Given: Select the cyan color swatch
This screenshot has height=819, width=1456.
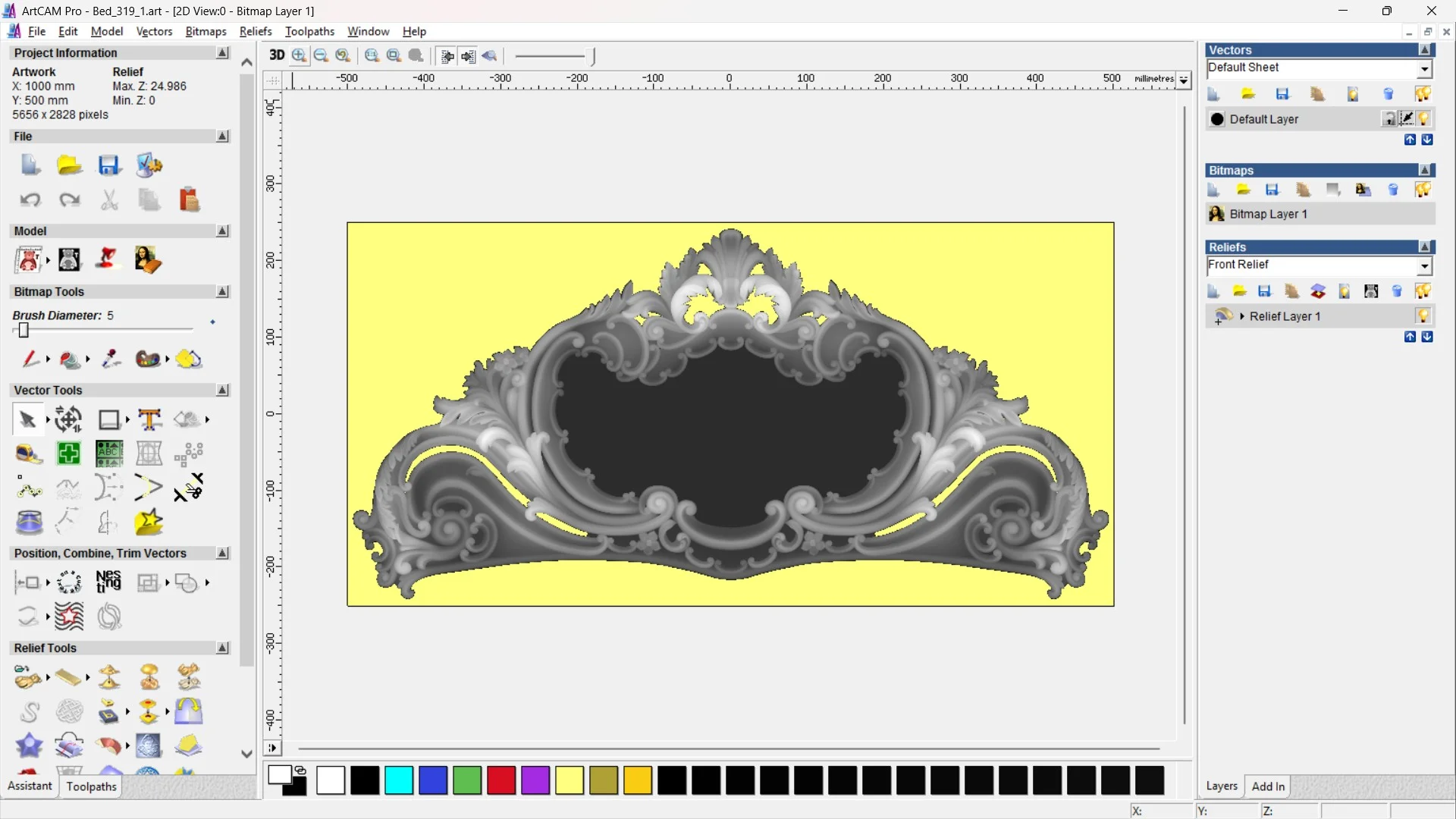Looking at the screenshot, I should click(x=399, y=780).
